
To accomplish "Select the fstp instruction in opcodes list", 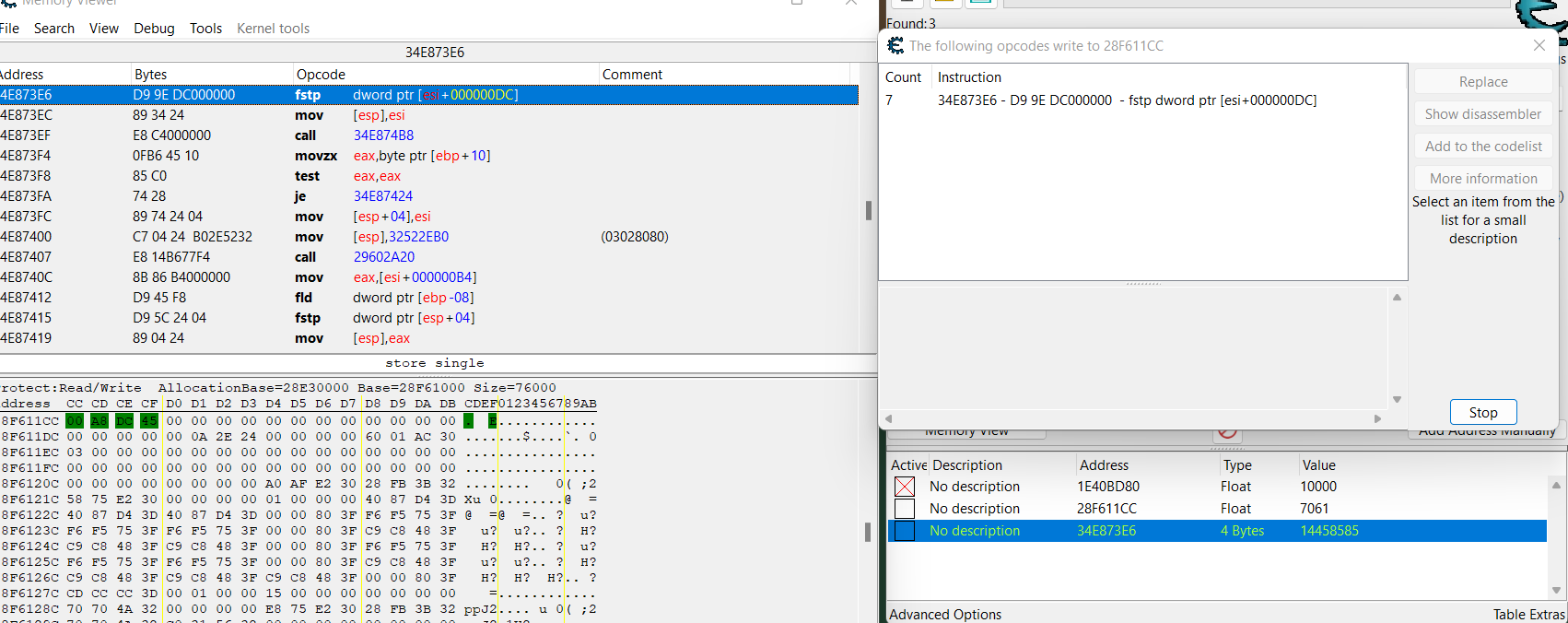I will click(x=1126, y=100).
